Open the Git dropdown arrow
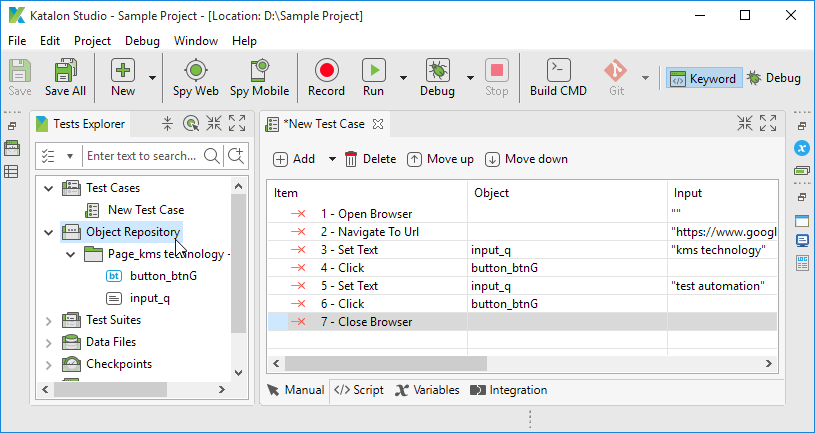Image resolution: width=815 pixels, height=433 pixels. [x=645, y=78]
